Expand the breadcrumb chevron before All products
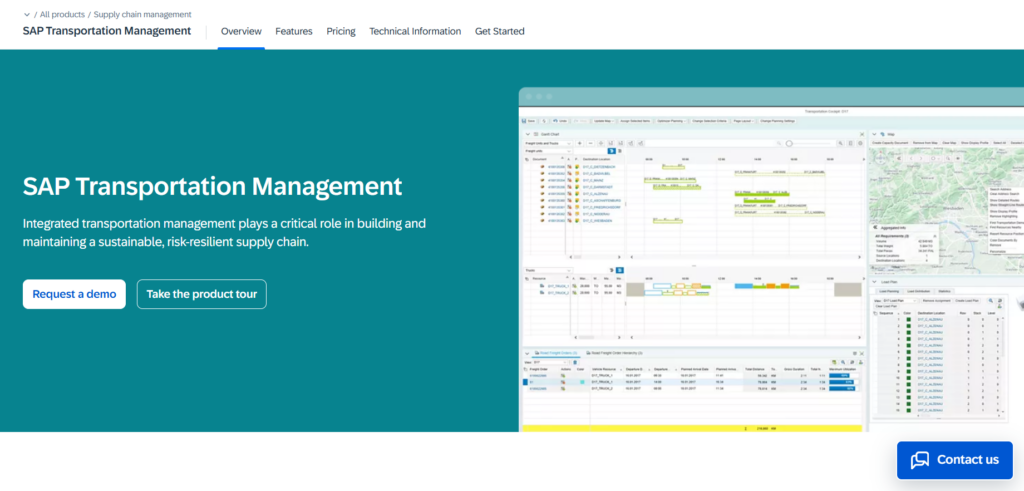Screen dimensions: 1024x491 (x=27, y=14)
